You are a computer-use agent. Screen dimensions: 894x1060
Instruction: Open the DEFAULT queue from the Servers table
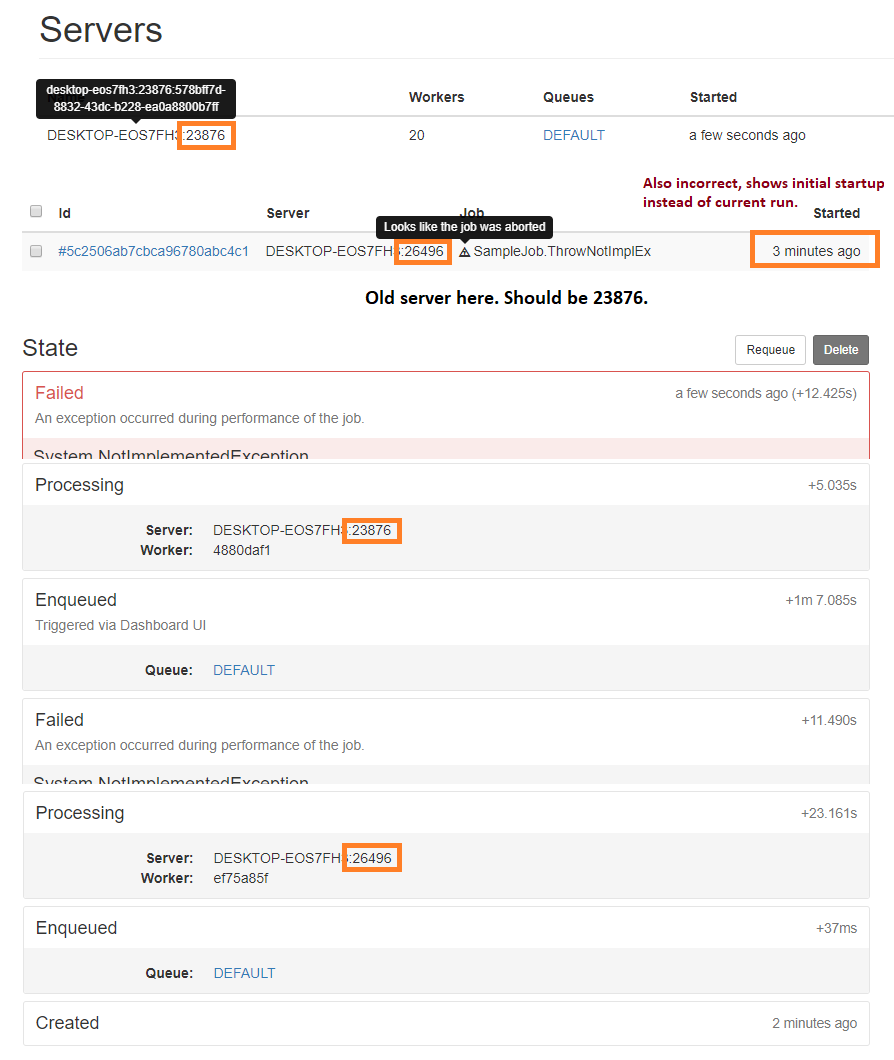pyautogui.click(x=573, y=134)
